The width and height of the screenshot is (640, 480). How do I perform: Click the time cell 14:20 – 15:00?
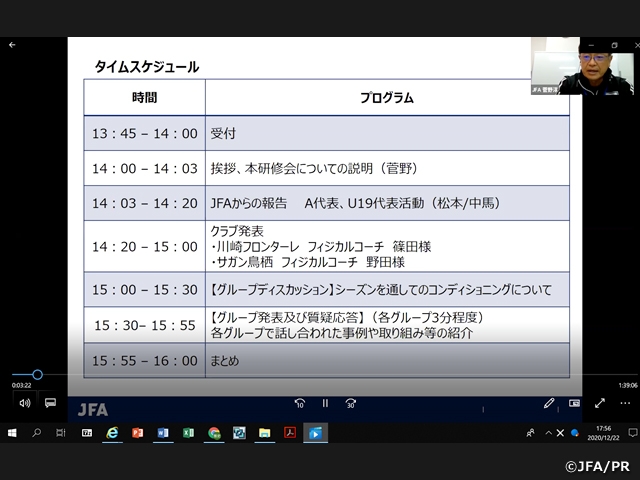point(145,247)
